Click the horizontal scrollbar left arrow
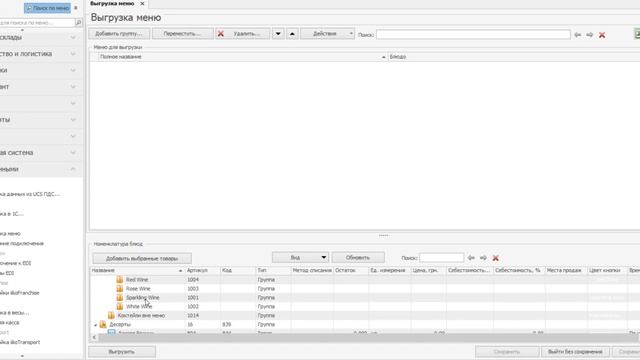 coord(94,338)
